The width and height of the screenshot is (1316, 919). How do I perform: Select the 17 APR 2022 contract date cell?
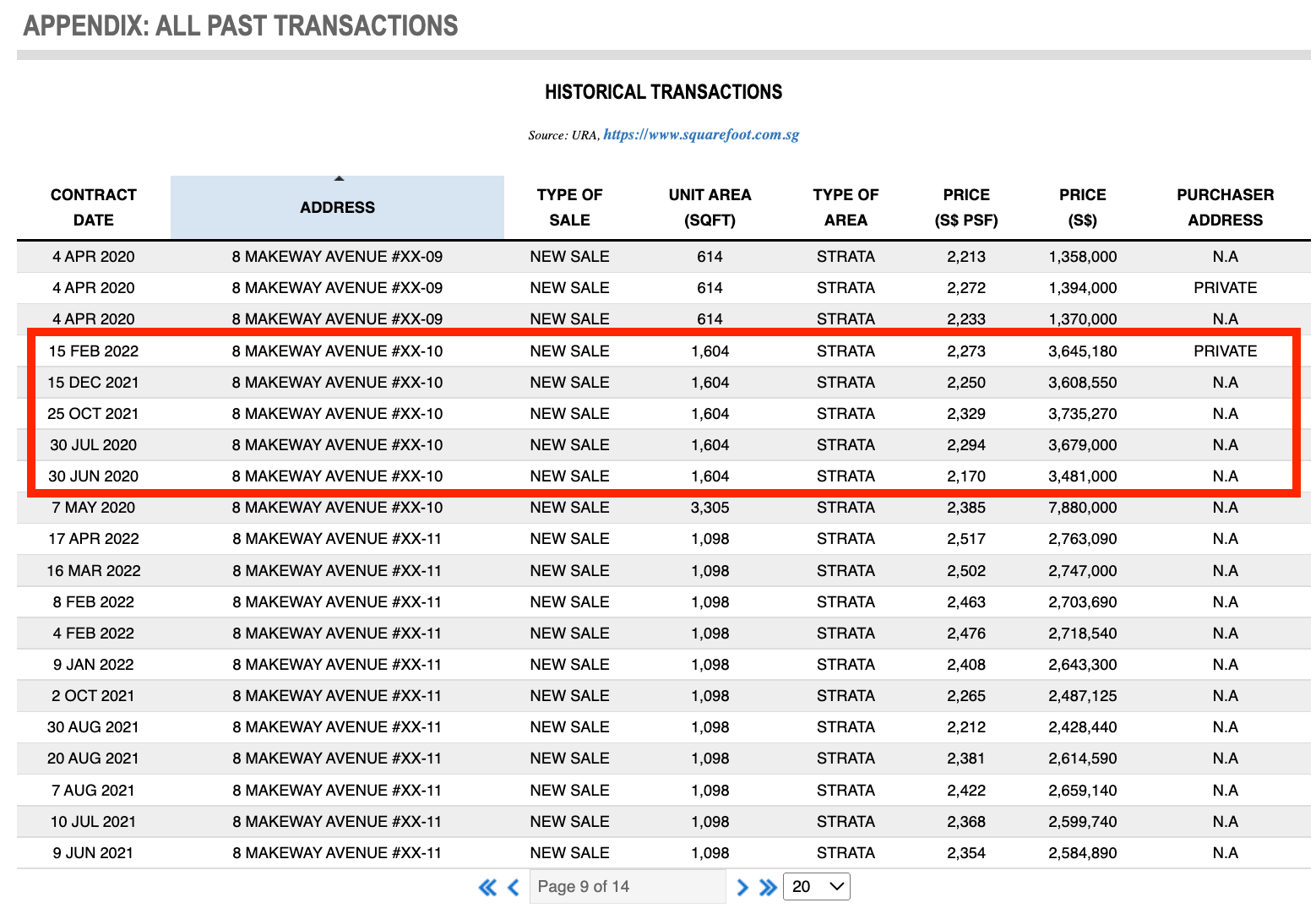click(x=94, y=539)
